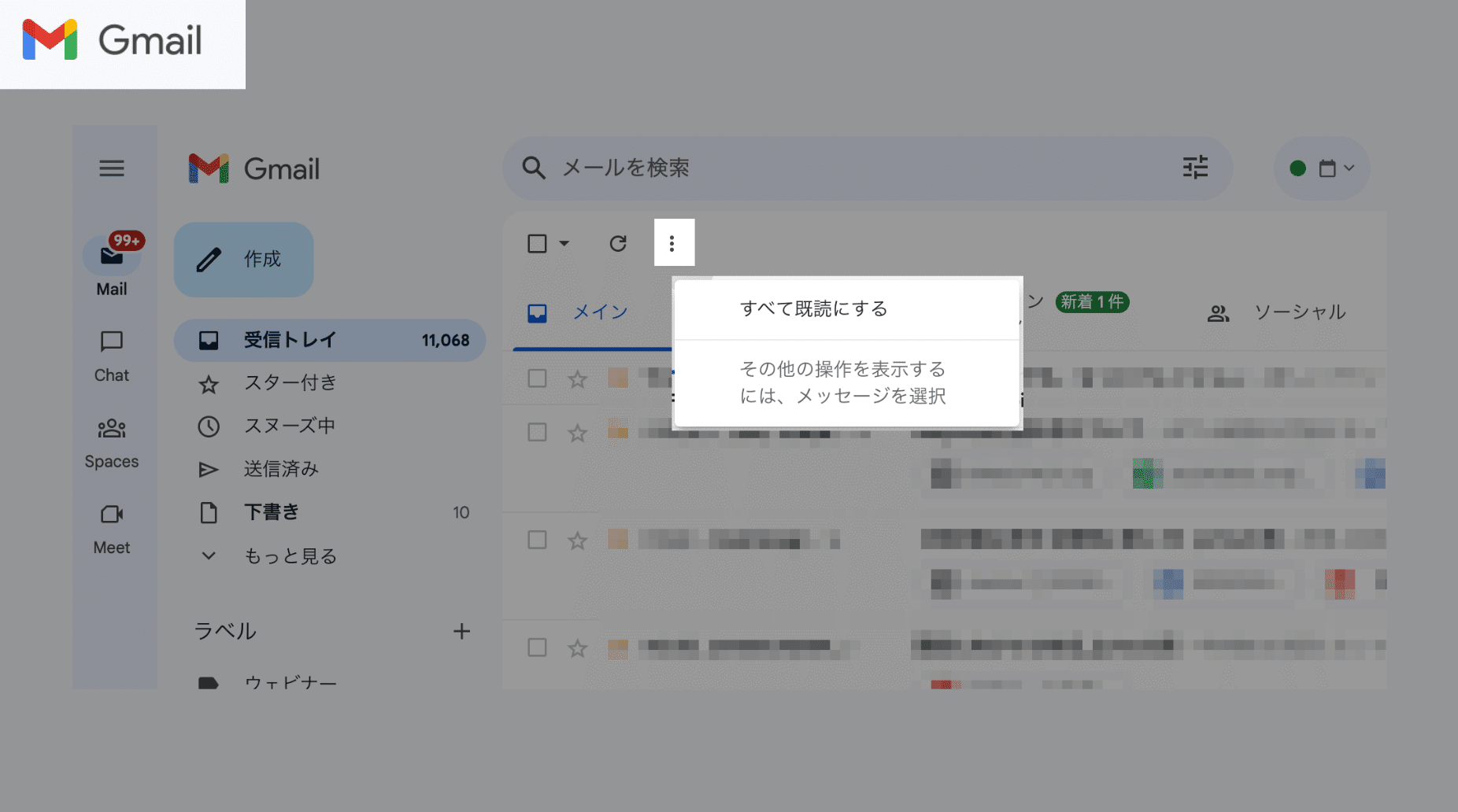Star the second email in list
Image resolution: width=1458 pixels, height=812 pixels.
[x=578, y=433]
